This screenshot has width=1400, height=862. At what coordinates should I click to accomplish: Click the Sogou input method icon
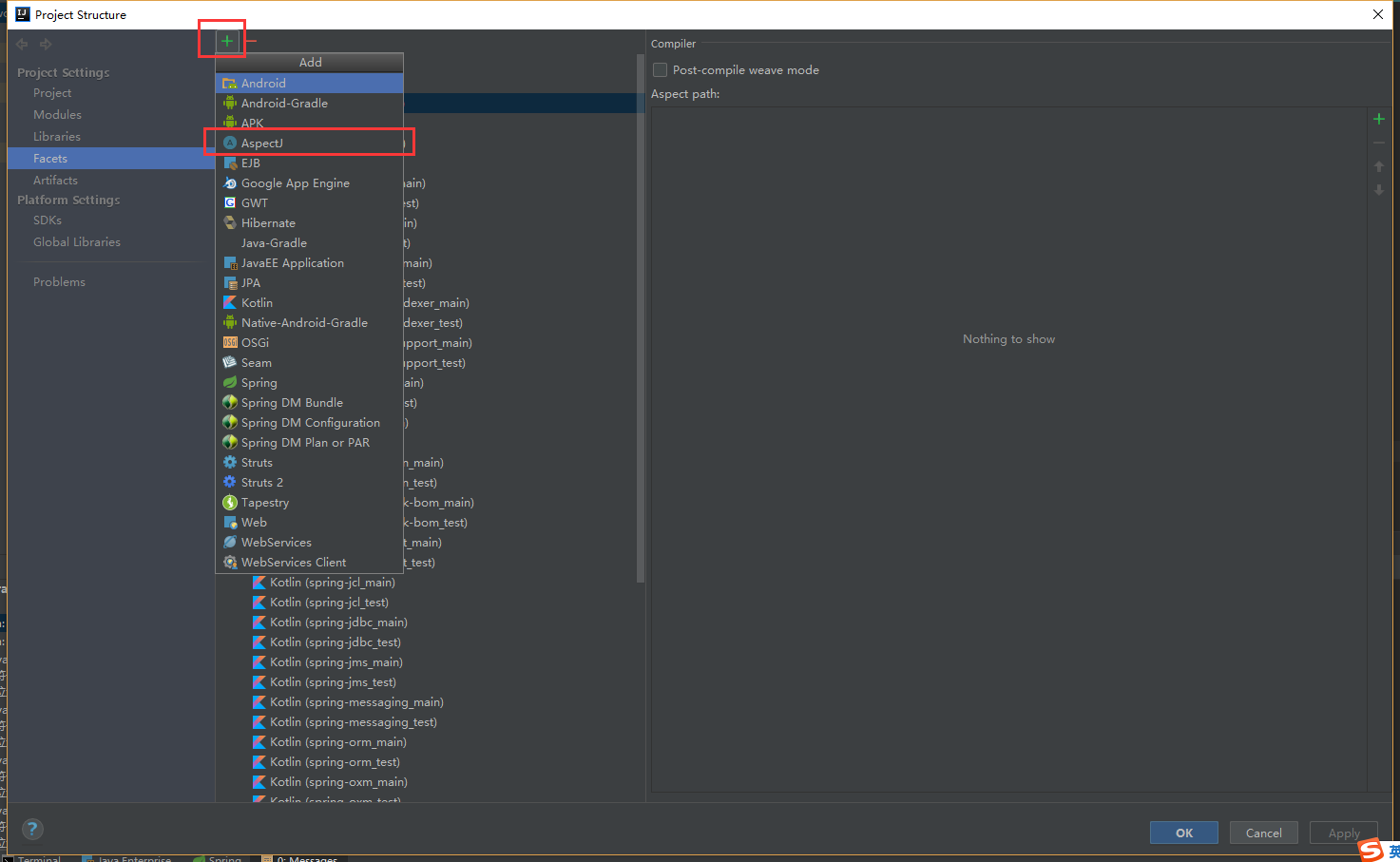pos(1371,850)
